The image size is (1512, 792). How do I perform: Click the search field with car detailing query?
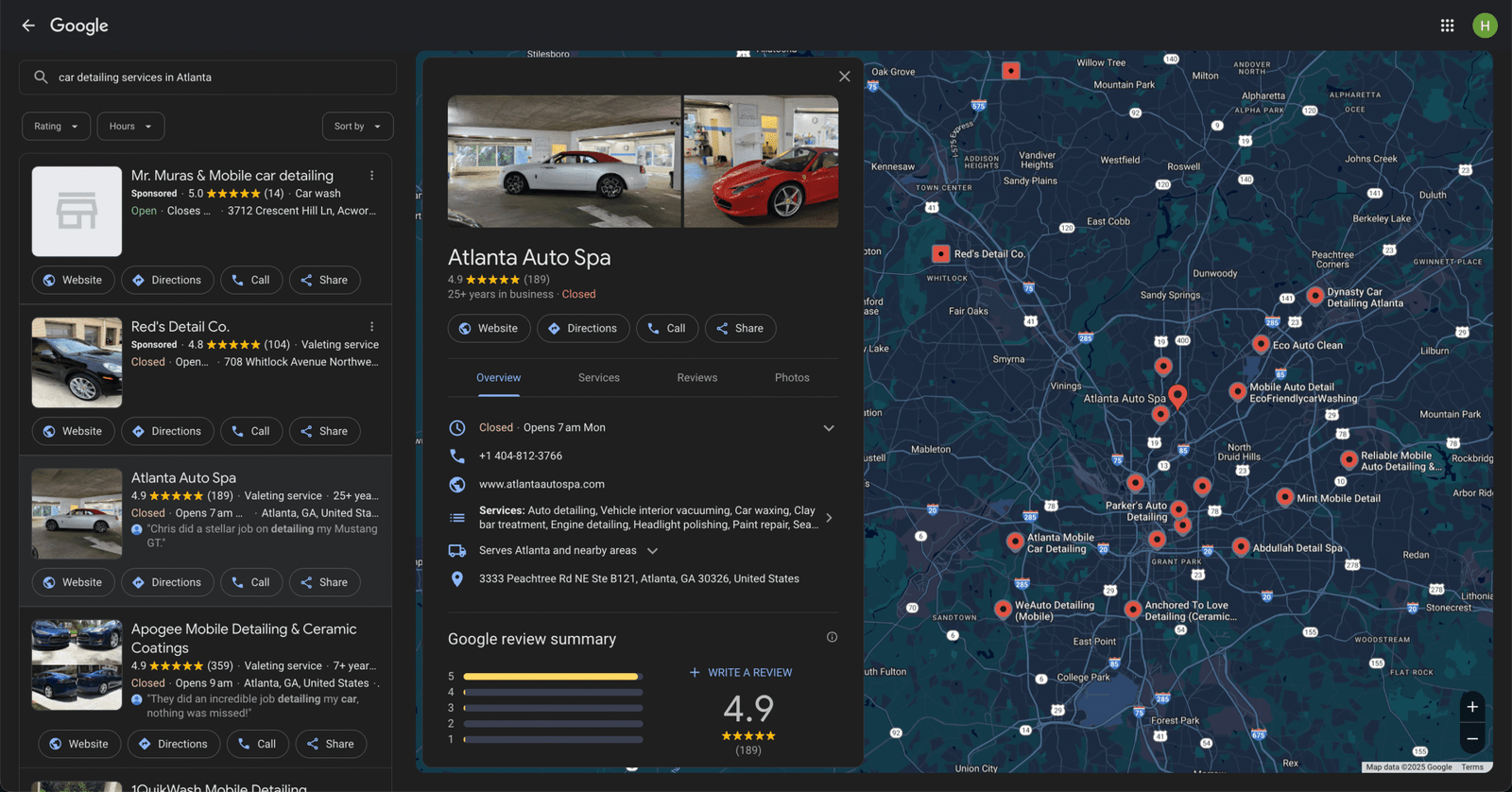pos(208,77)
